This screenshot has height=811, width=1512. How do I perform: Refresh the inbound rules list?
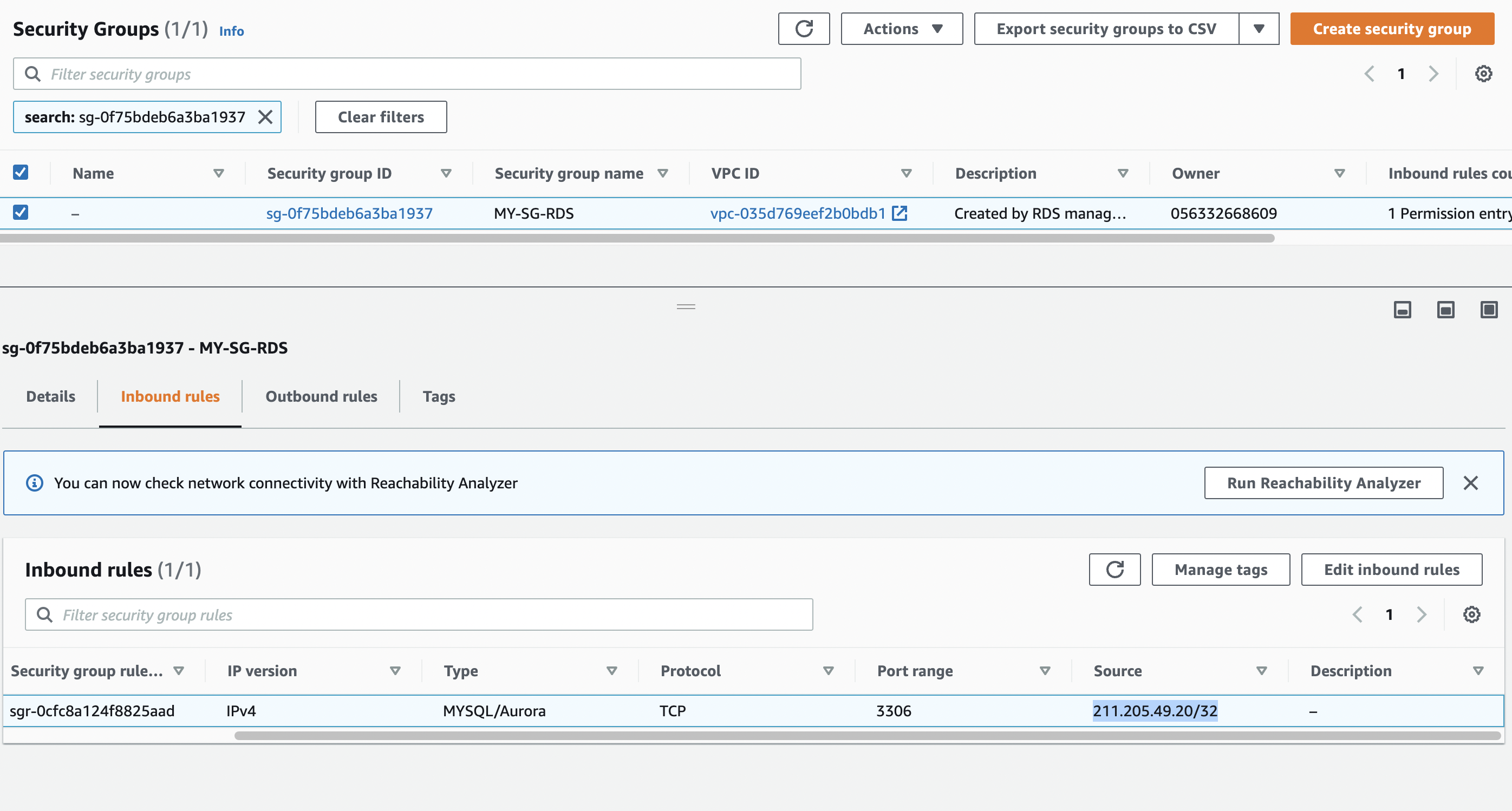point(1114,569)
